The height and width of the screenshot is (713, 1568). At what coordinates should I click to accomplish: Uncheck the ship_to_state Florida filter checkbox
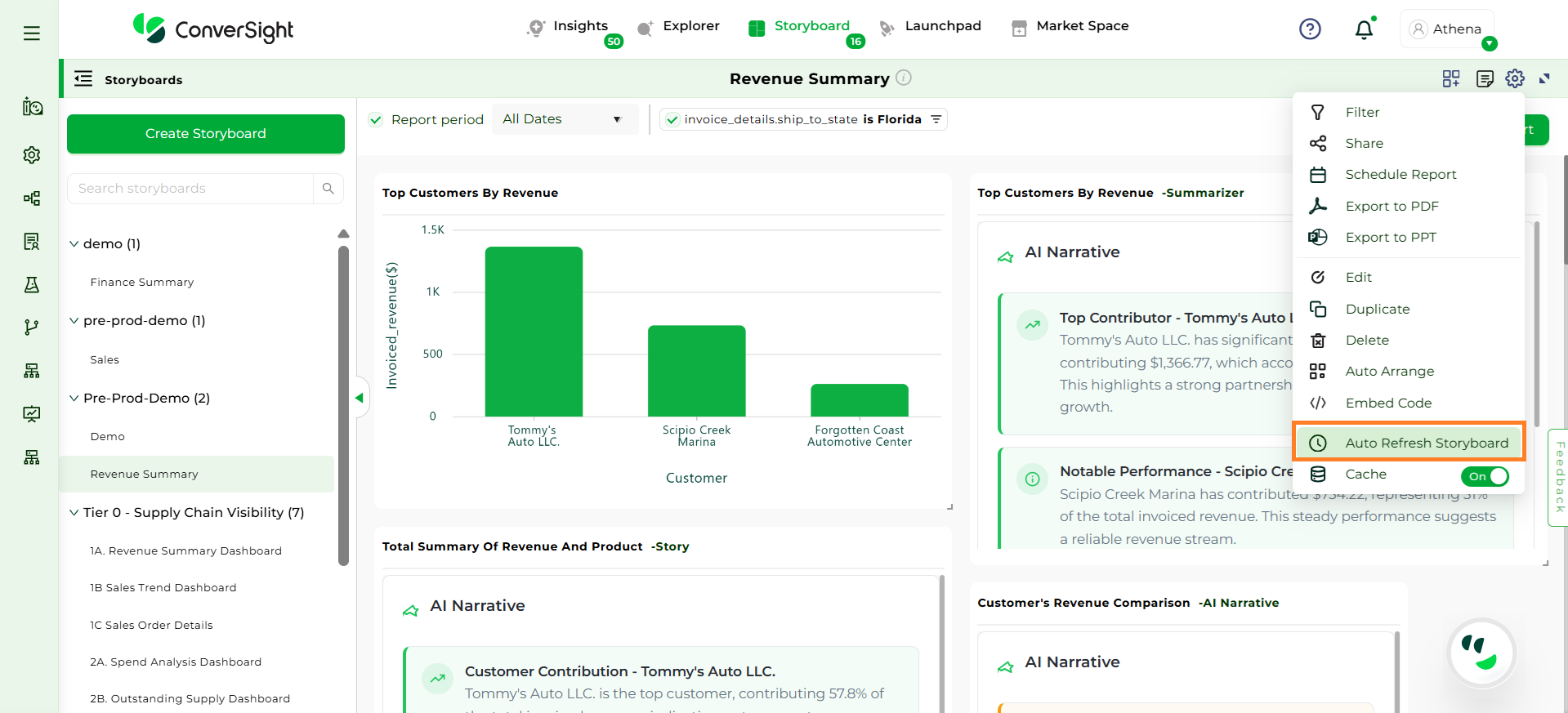coord(672,120)
